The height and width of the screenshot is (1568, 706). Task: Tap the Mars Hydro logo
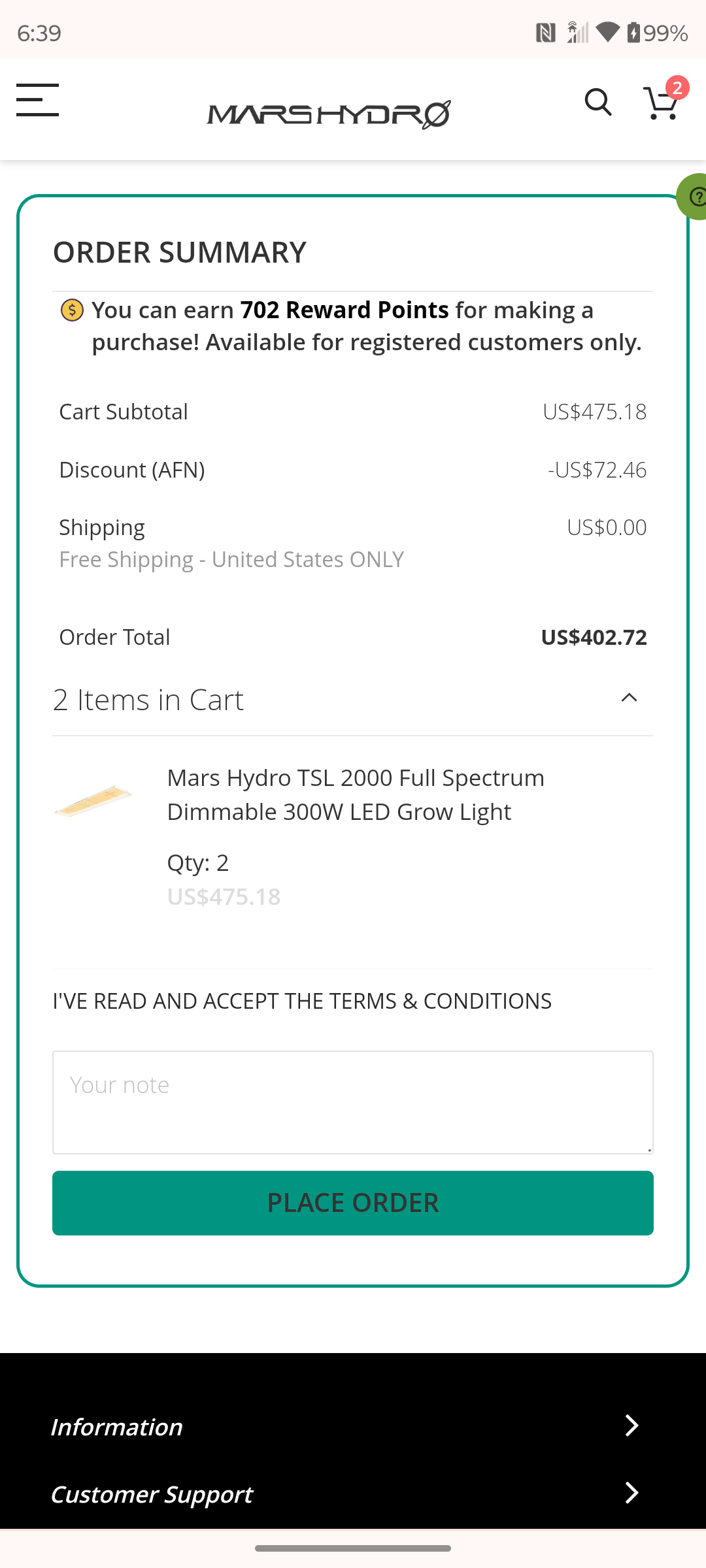329,114
